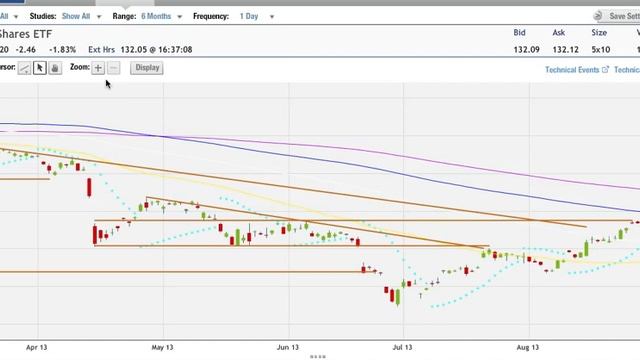
Task: Click the Display button
Action: [x=147, y=68]
